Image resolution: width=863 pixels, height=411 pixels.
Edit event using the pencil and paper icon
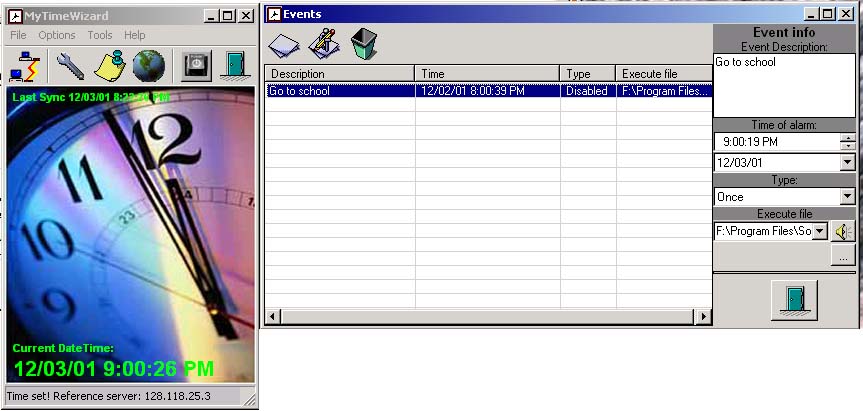(324, 44)
